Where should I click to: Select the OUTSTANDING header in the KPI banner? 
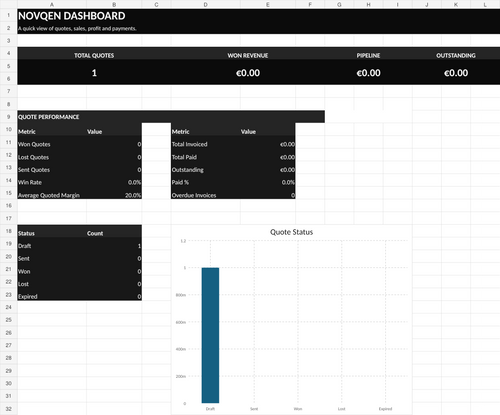(x=456, y=55)
